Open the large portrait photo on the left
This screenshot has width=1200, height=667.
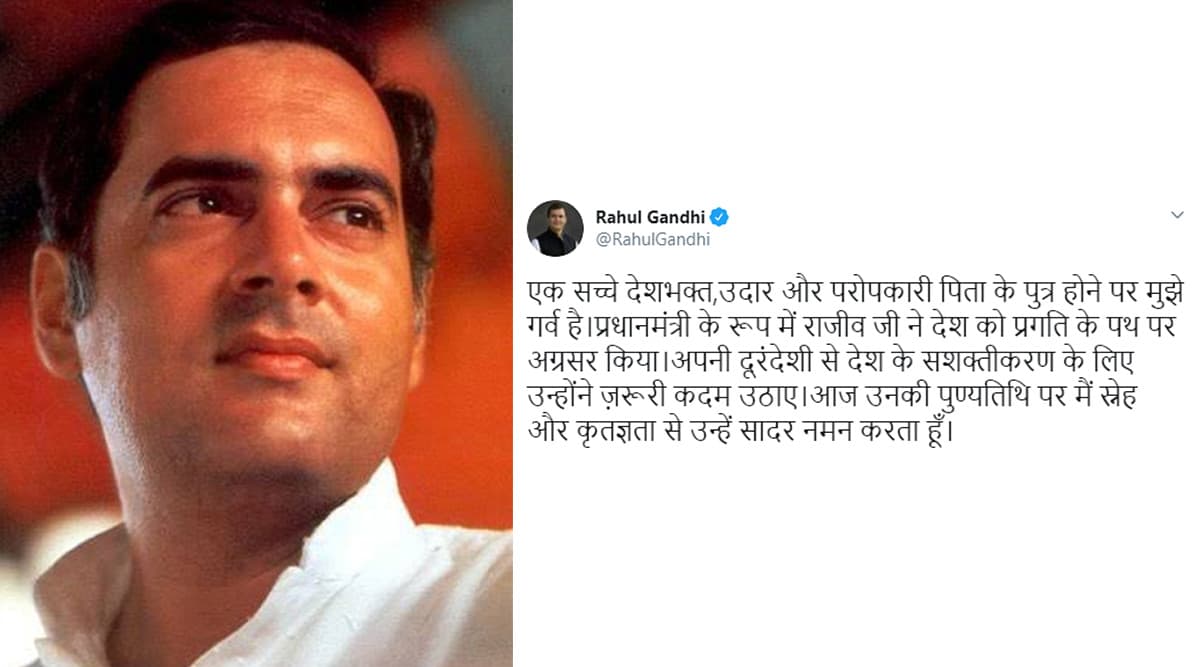click(x=256, y=333)
